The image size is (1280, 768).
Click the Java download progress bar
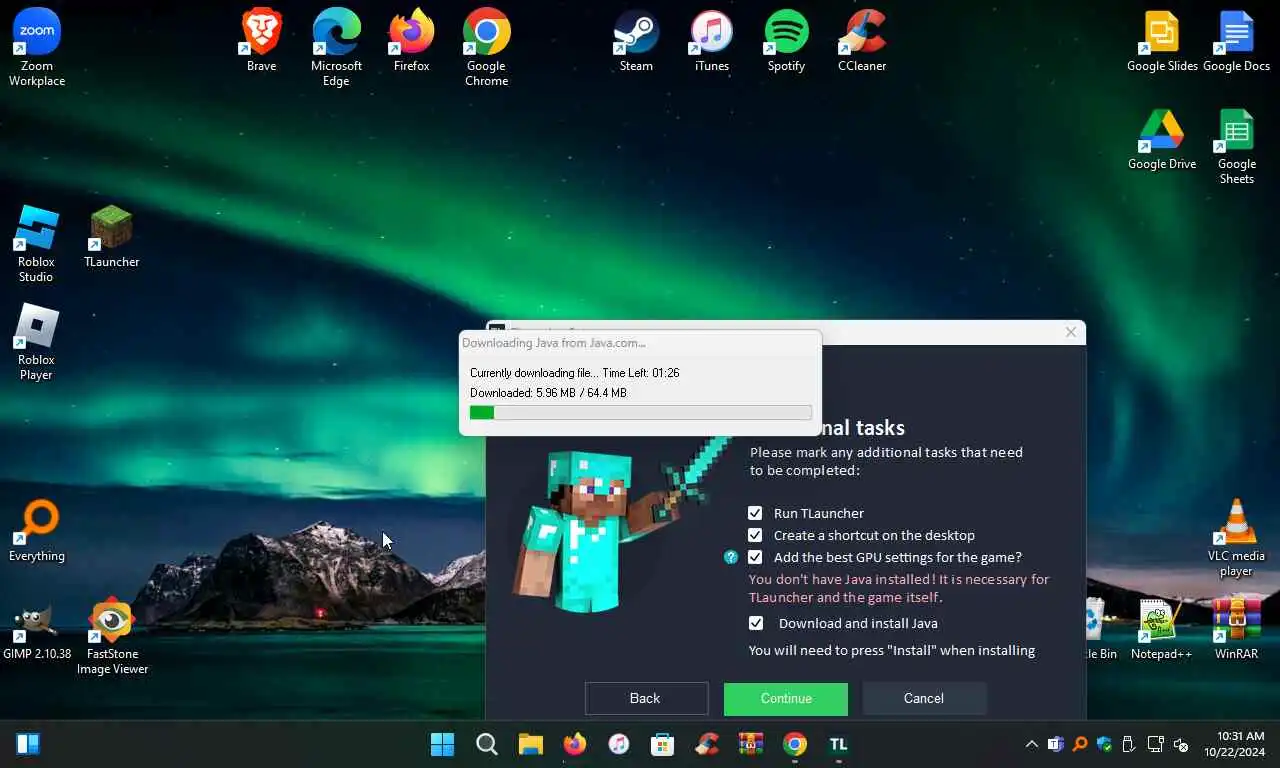point(641,412)
